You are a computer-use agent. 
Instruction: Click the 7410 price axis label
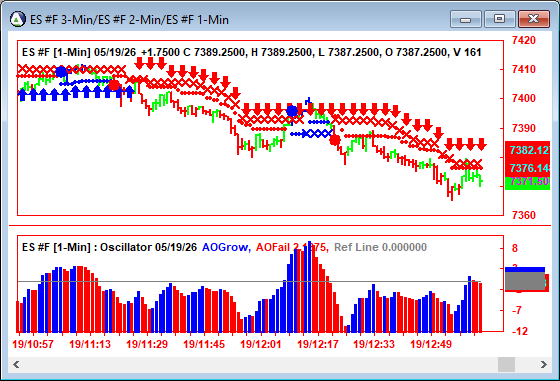tap(524, 69)
